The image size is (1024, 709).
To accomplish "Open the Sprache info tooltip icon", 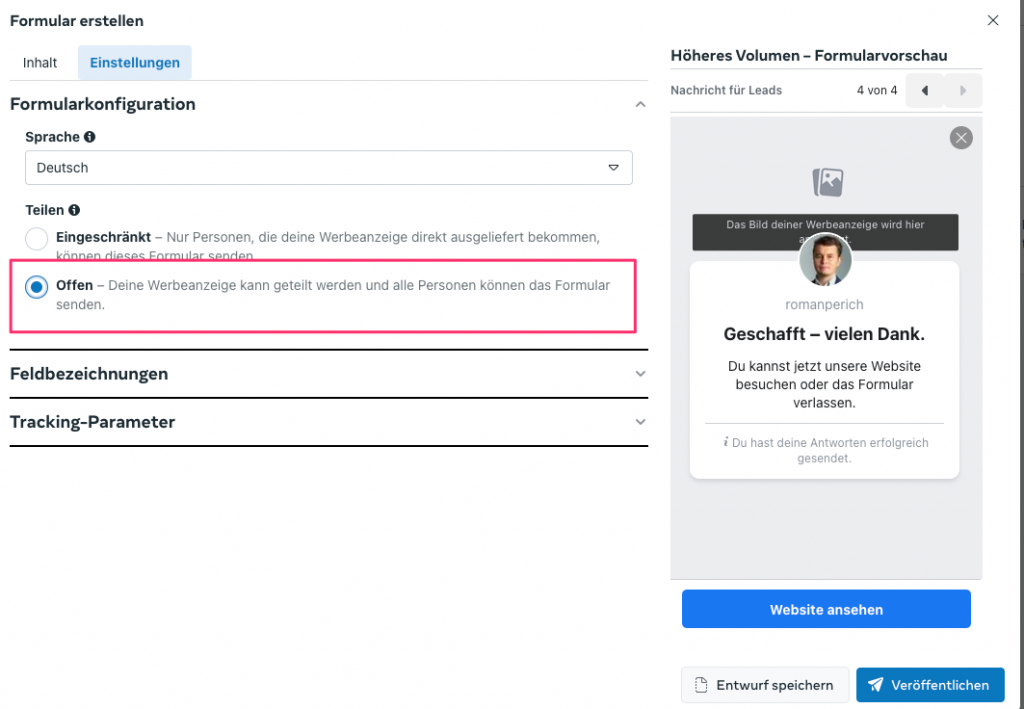I will [91, 136].
